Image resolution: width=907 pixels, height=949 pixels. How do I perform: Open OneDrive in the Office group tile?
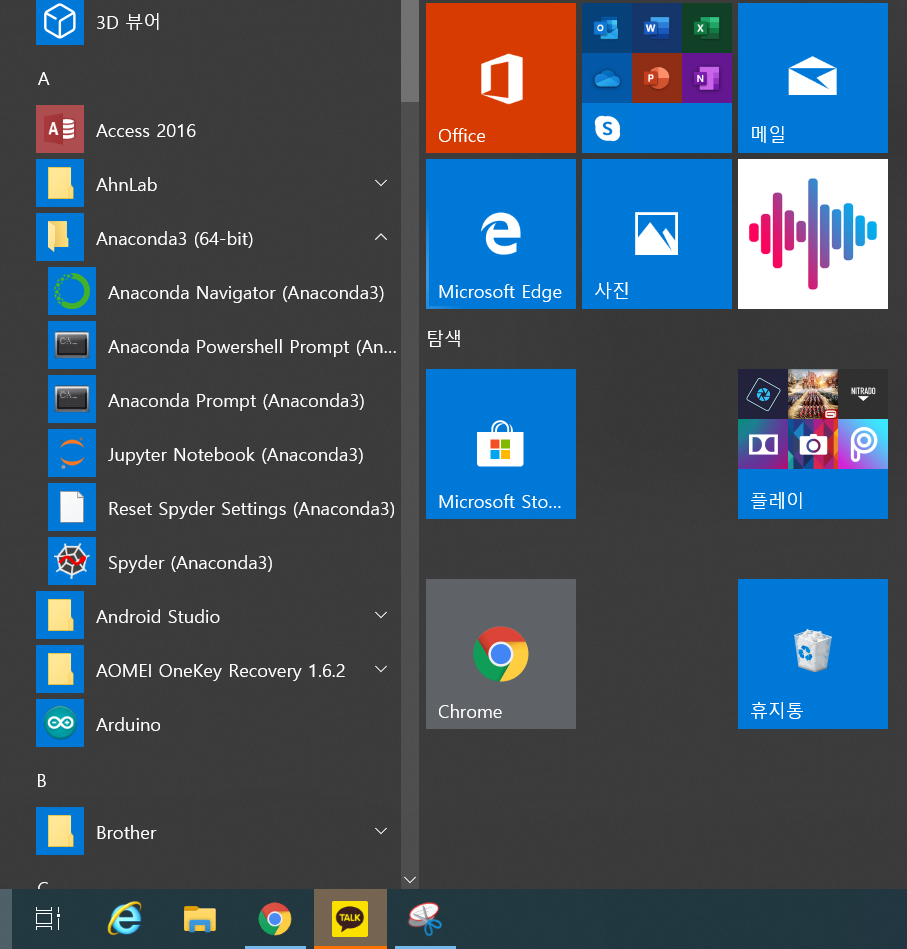607,78
